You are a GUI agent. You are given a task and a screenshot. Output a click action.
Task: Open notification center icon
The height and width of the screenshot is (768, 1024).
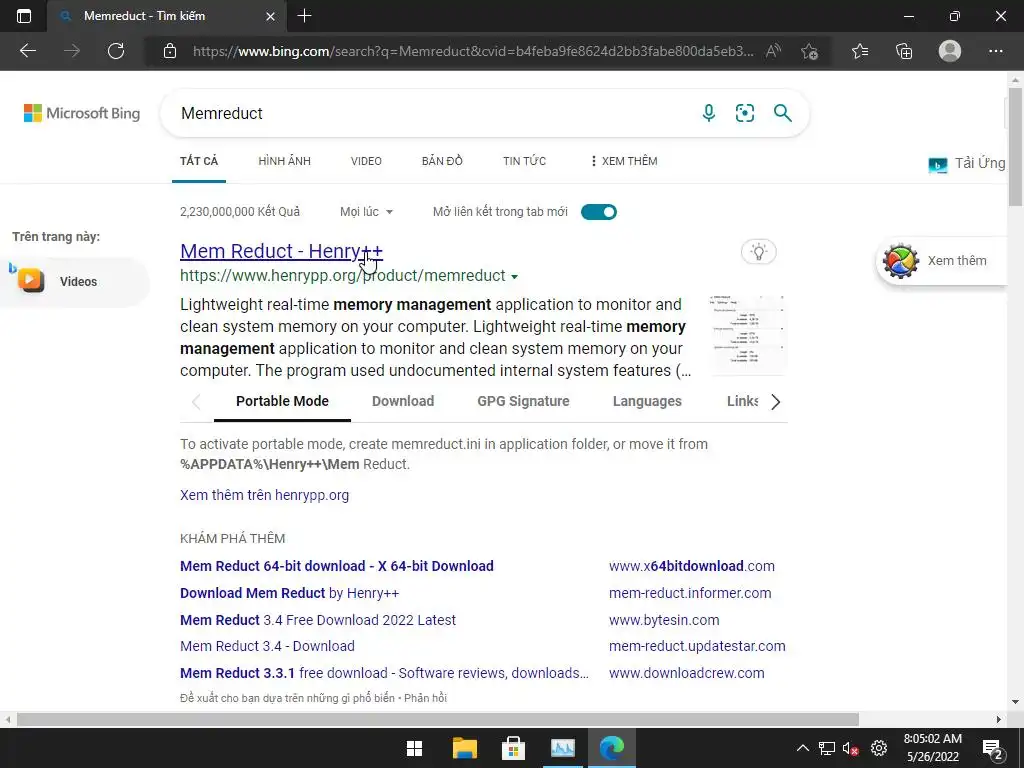tap(992, 749)
